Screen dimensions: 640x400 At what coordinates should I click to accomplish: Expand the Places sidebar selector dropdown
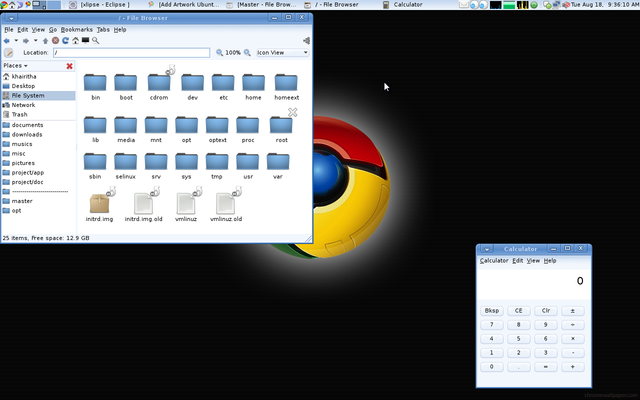pyautogui.click(x=15, y=66)
